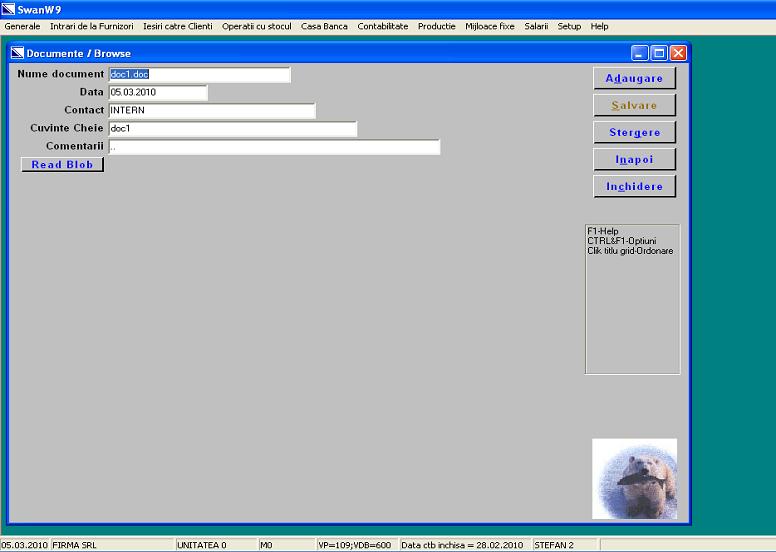The image size is (776, 552).
Task: Click into the Comentarii text field
Action: click(x=273, y=147)
